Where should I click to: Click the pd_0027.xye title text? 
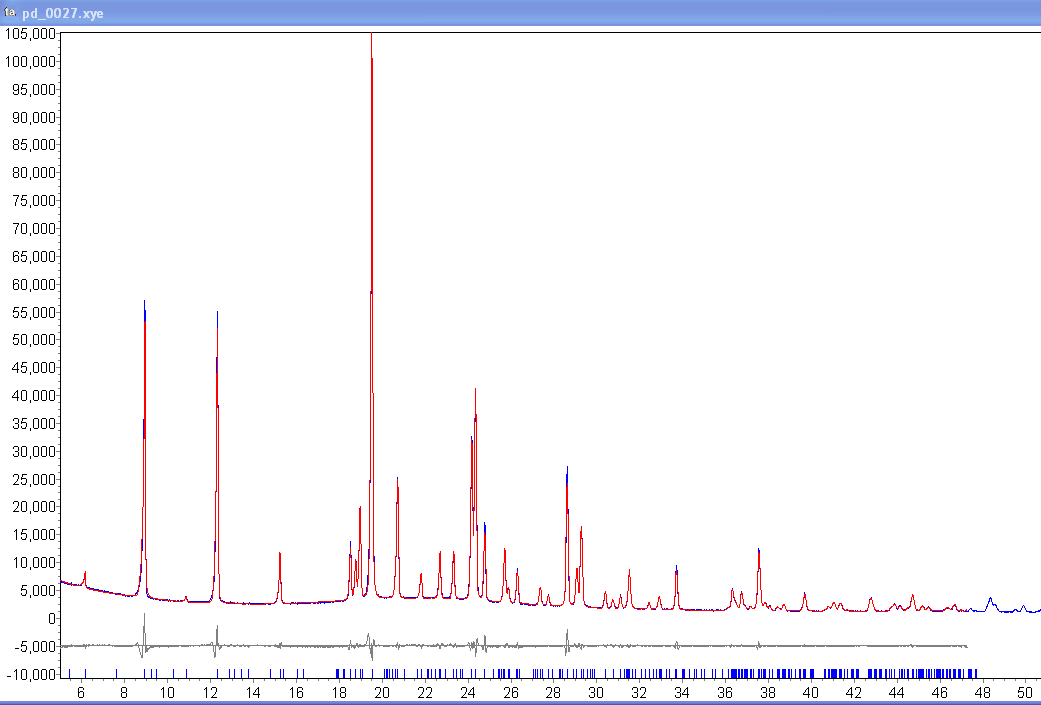click(62, 13)
